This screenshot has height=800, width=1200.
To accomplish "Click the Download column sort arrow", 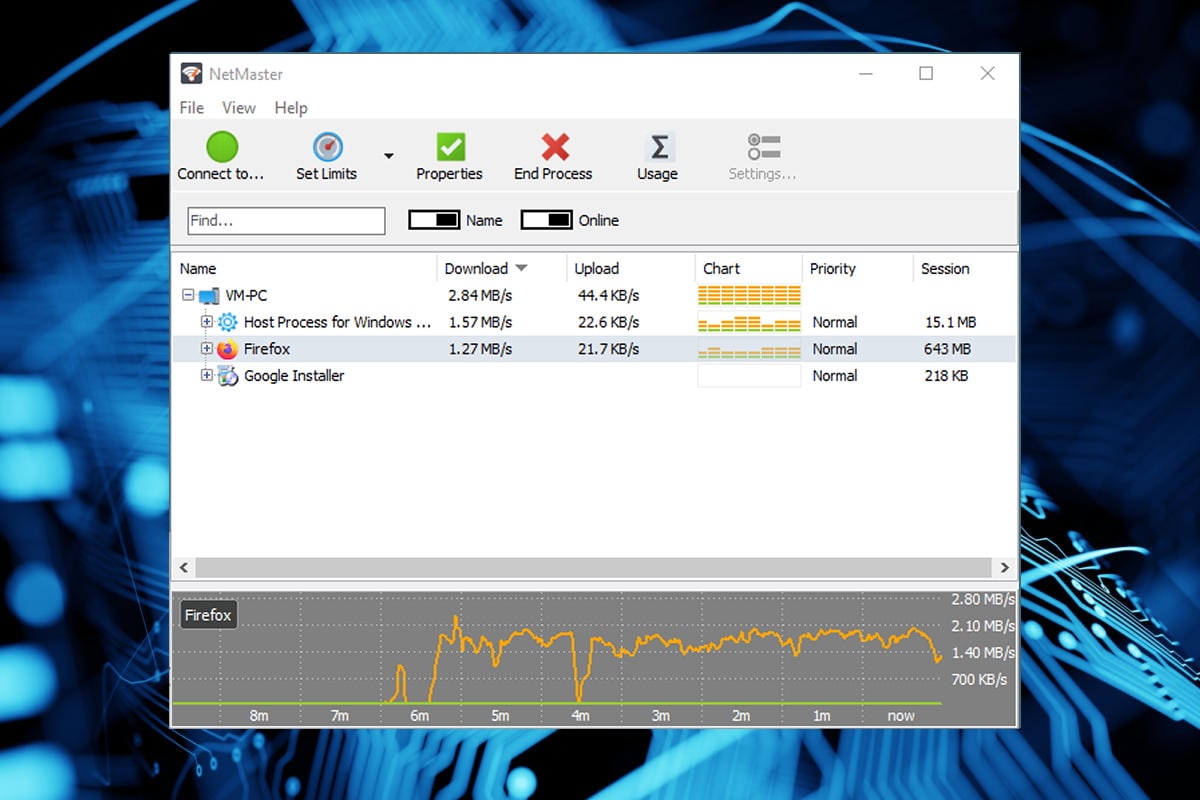I will click(x=521, y=268).
